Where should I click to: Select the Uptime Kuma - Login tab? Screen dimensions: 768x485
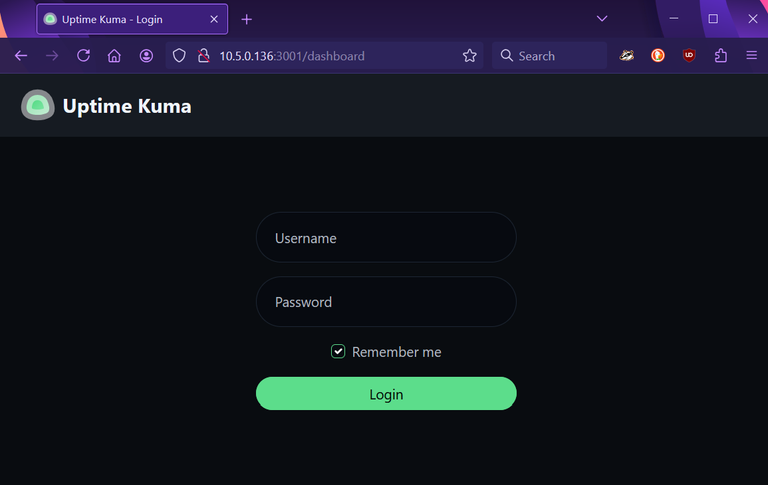click(120, 19)
